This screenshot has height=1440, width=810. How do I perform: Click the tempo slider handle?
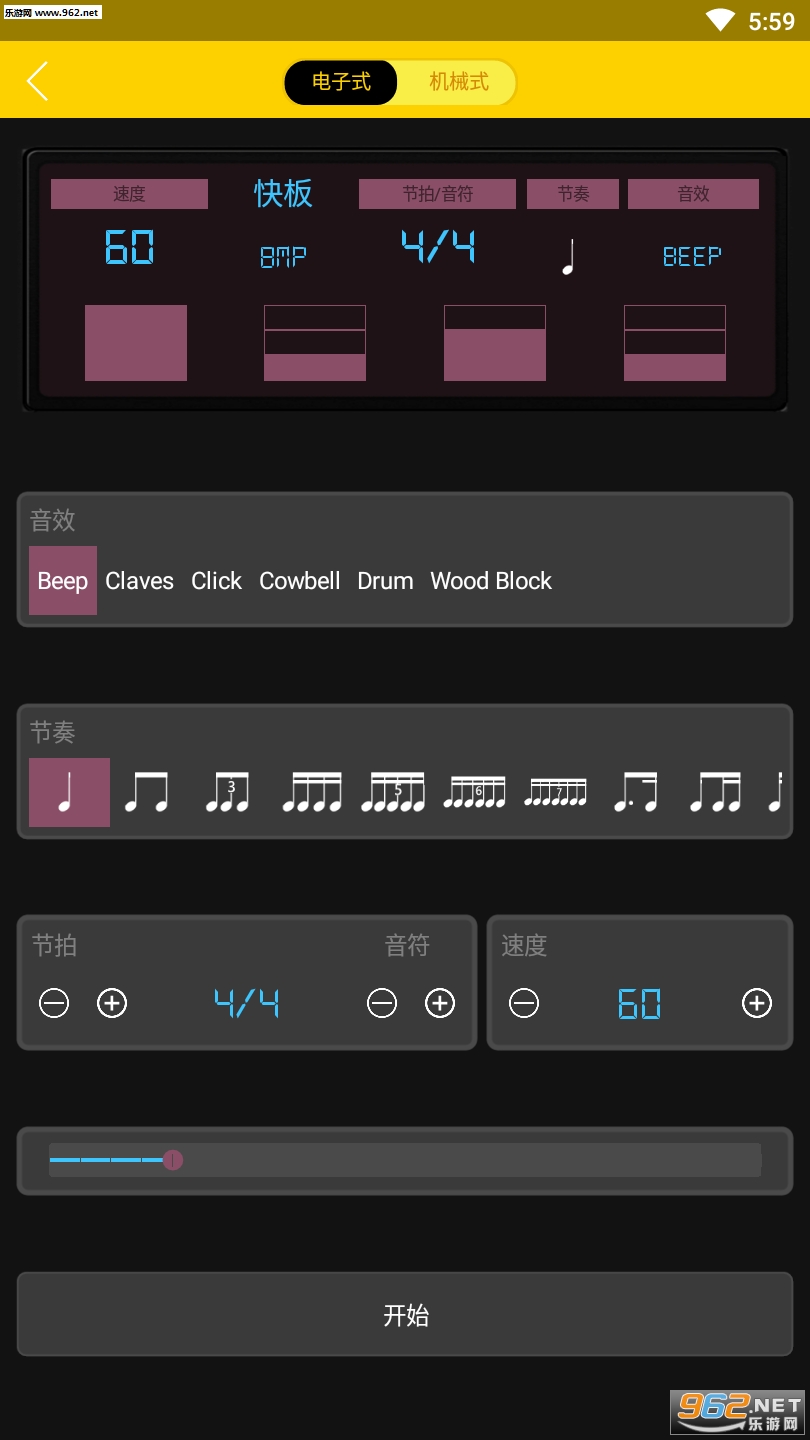pyautogui.click(x=173, y=1160)
